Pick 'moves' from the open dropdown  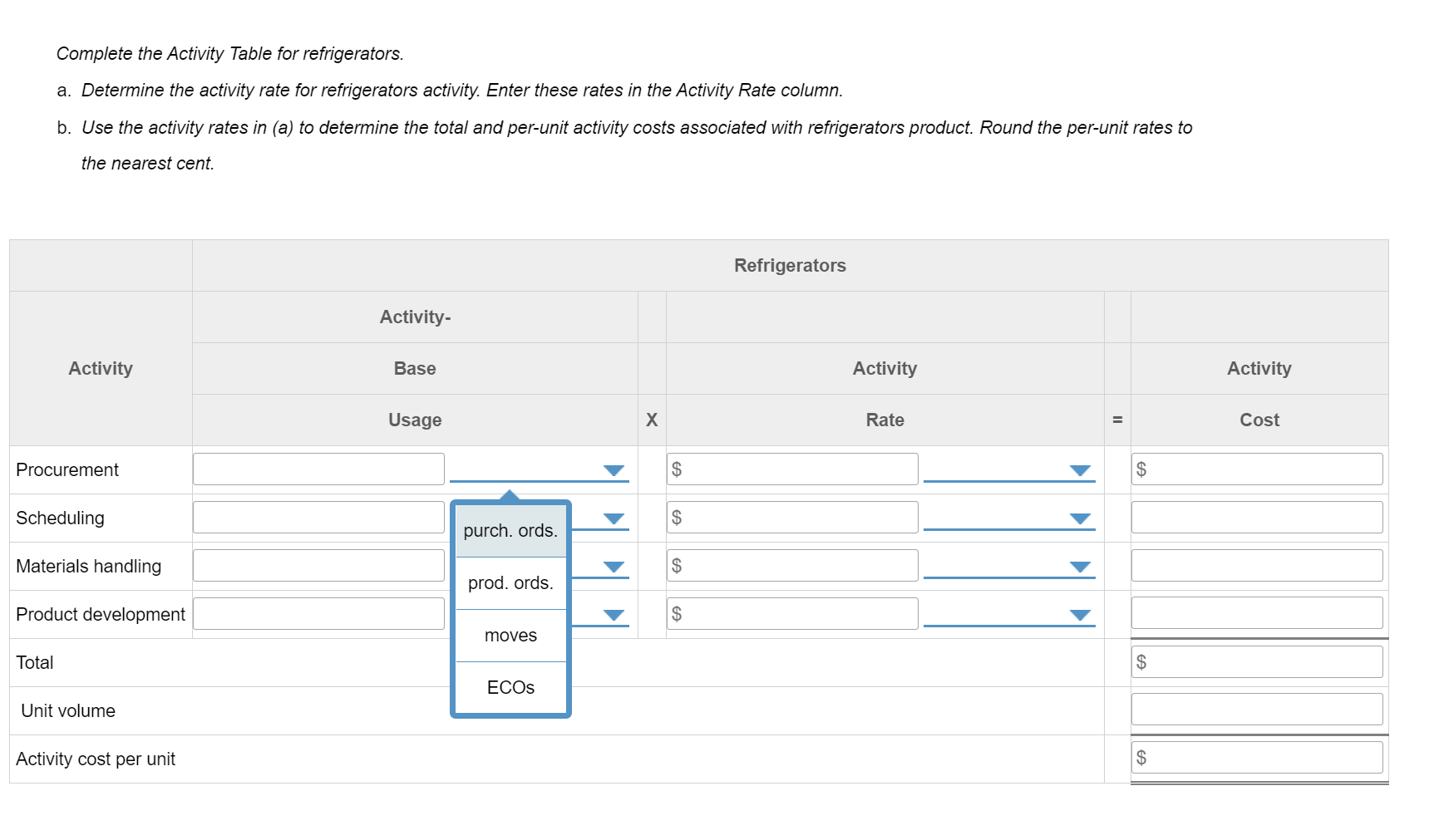point(510,636)
